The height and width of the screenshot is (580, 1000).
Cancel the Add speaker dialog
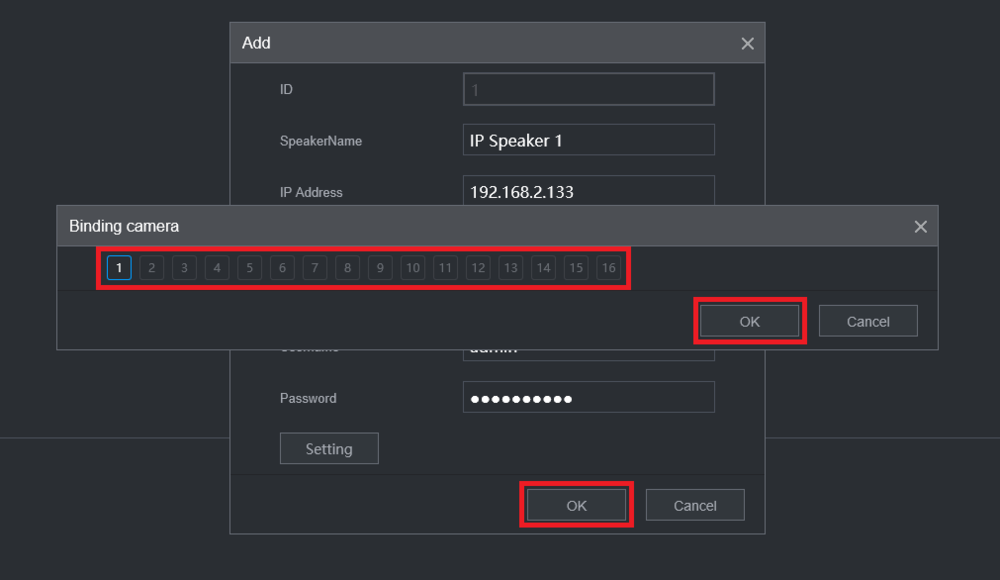click(x=695, y=504)
